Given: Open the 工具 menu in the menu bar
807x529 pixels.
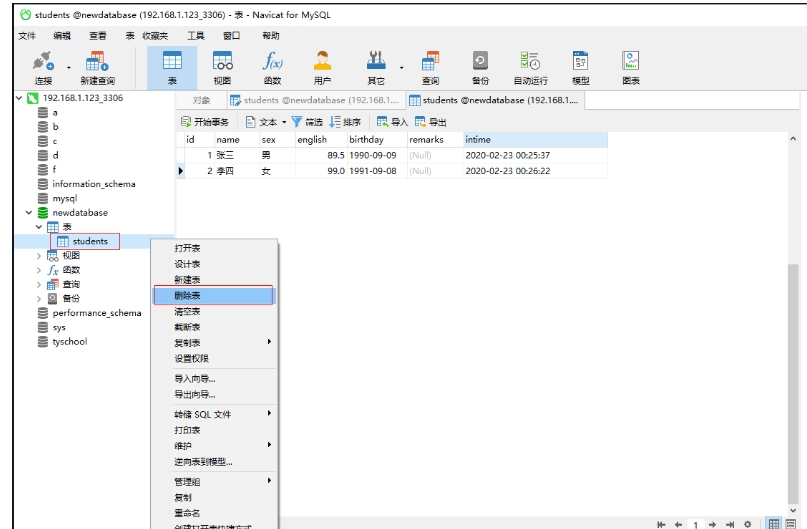Looking at the screenshot, I should 197,36.
